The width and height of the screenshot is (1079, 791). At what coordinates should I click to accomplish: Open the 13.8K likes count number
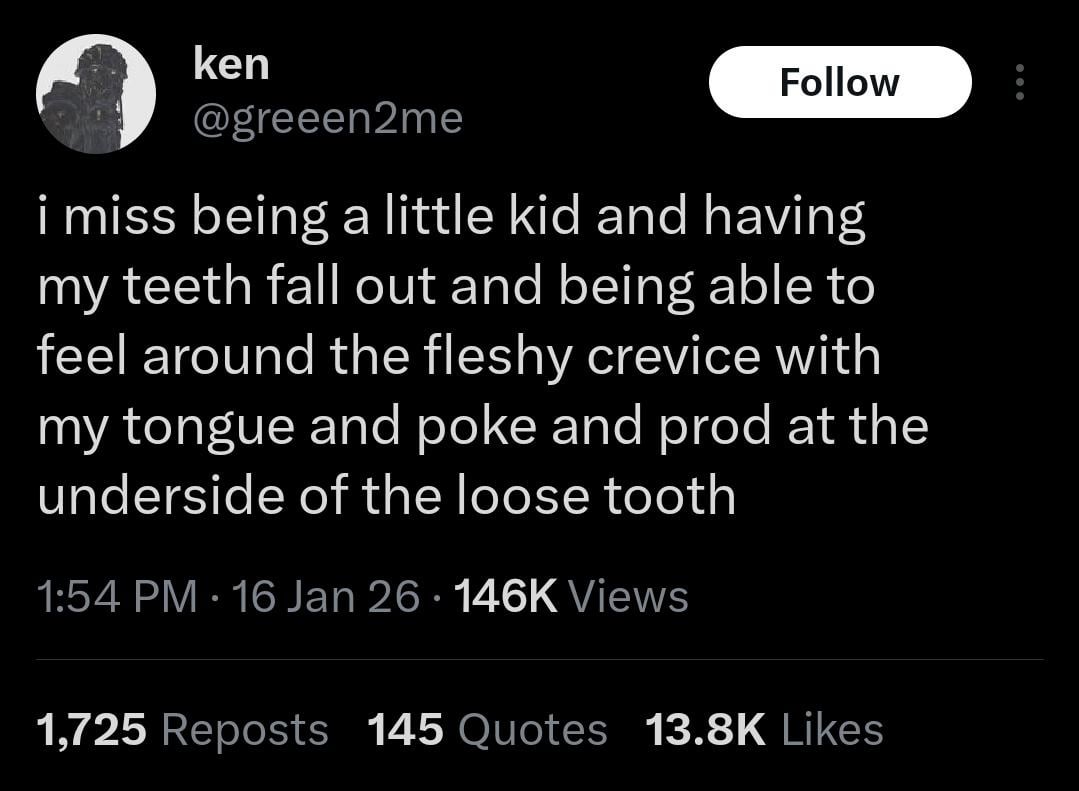pos(705,729)
